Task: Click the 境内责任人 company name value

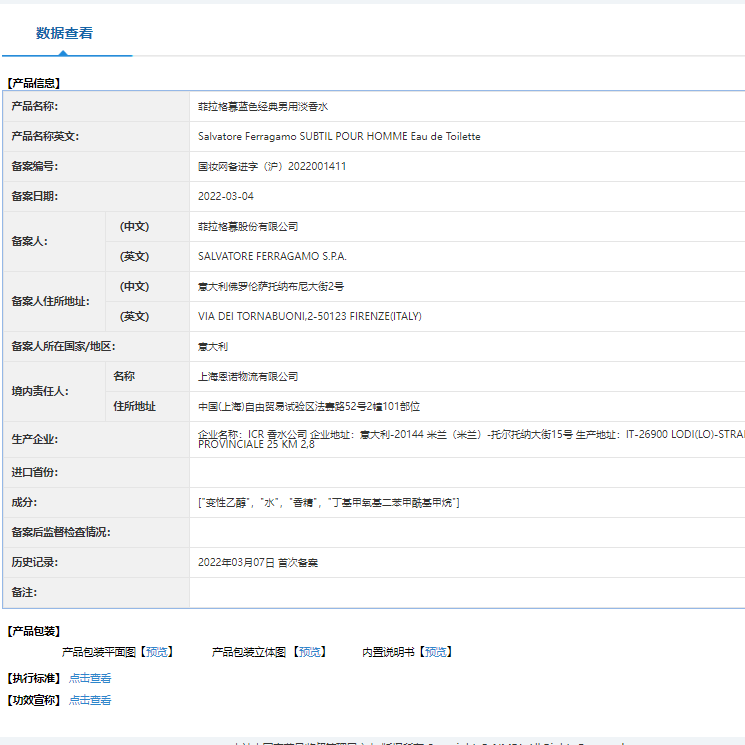Action: tap(248, 376)
